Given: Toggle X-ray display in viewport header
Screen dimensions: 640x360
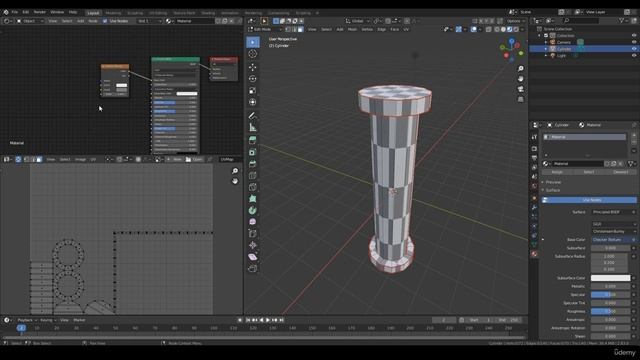Looking at the screenshot, I should (489, 29).
